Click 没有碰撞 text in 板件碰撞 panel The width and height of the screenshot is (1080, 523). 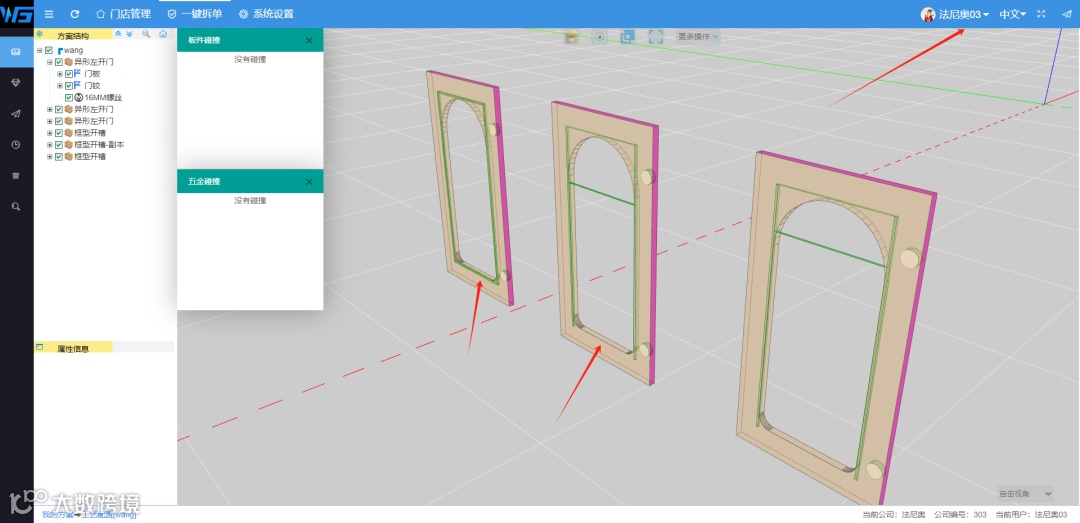(250, 59)
